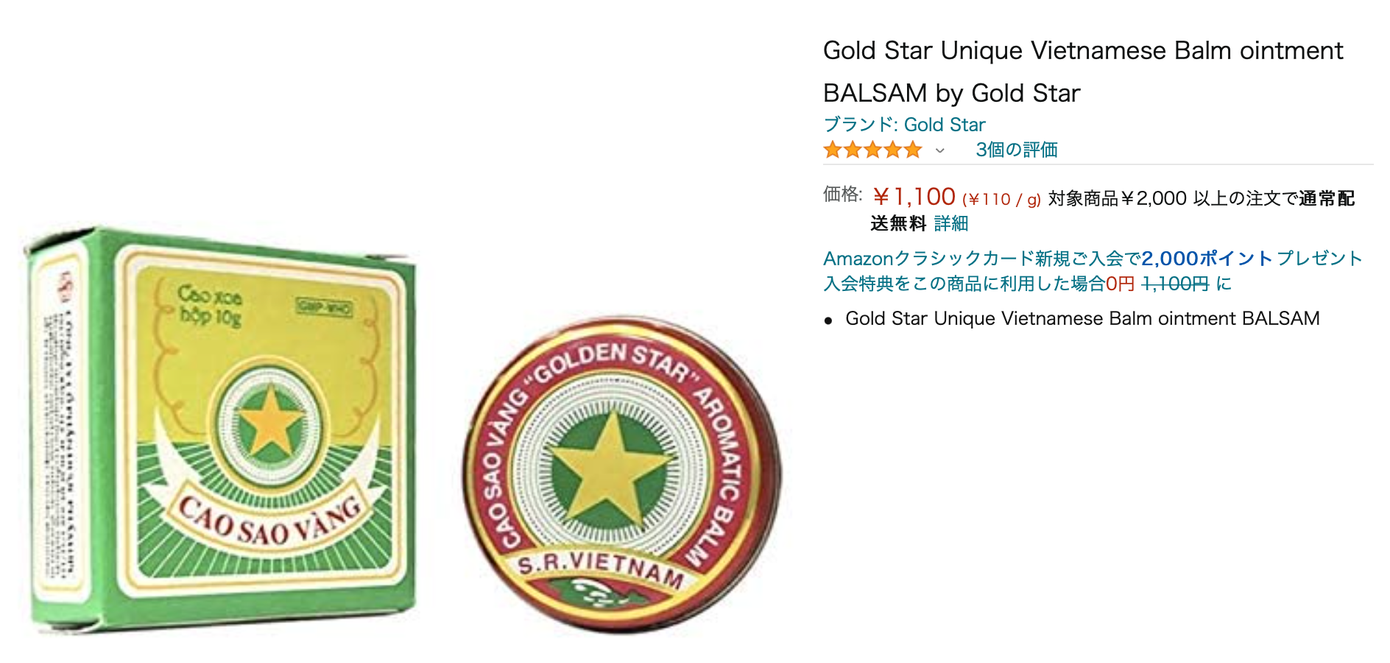
Task: Click the first orange rating star
Action: (833, 150)
